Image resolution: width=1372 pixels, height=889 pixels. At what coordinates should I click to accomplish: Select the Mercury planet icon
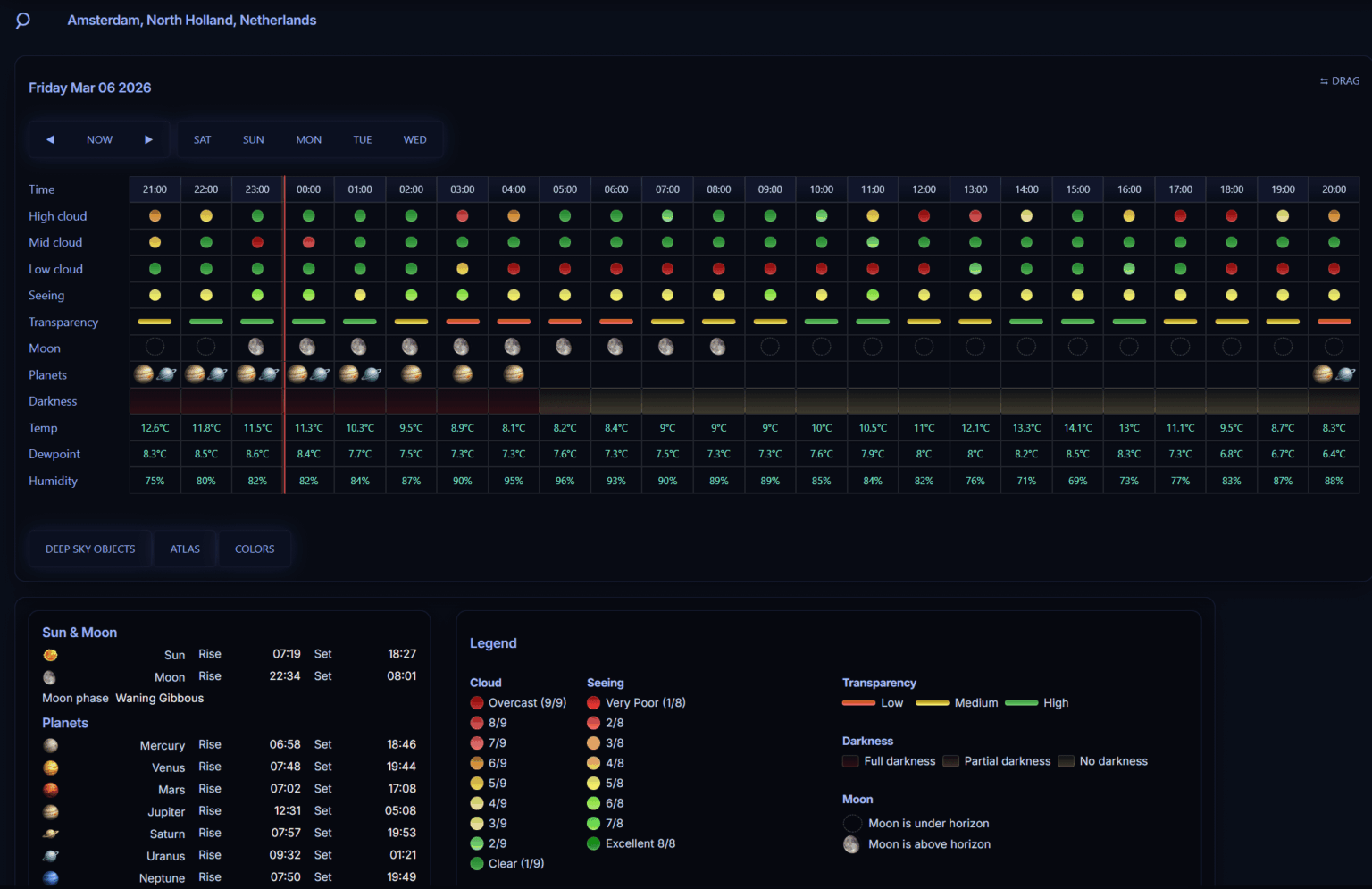[x=50, y=745]
